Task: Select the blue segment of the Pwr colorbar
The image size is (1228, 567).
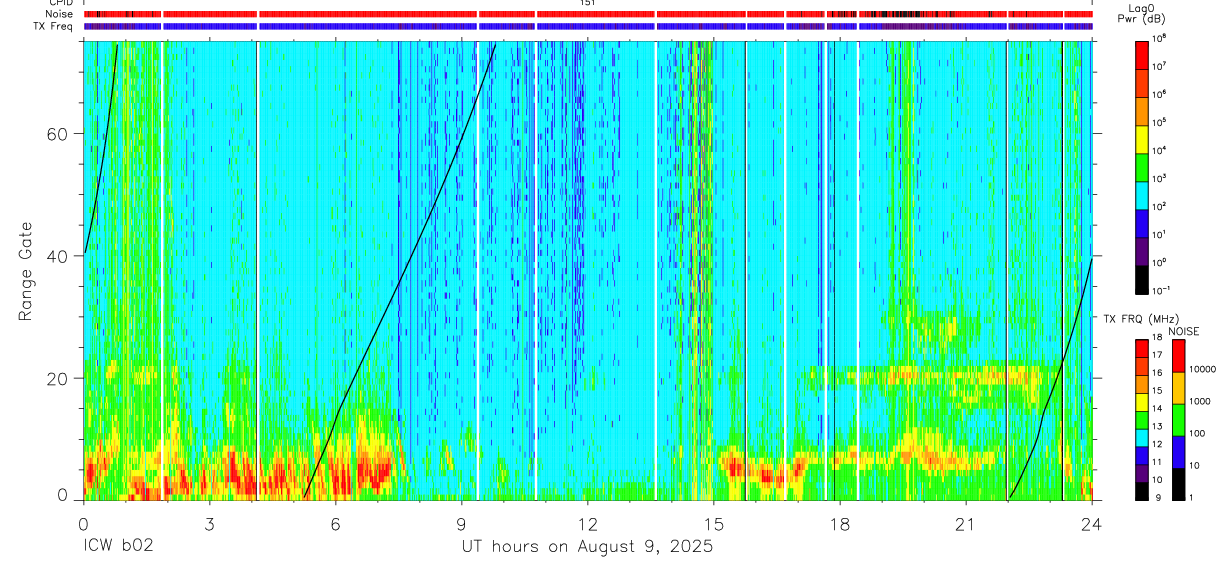Action: (1142, 222)
